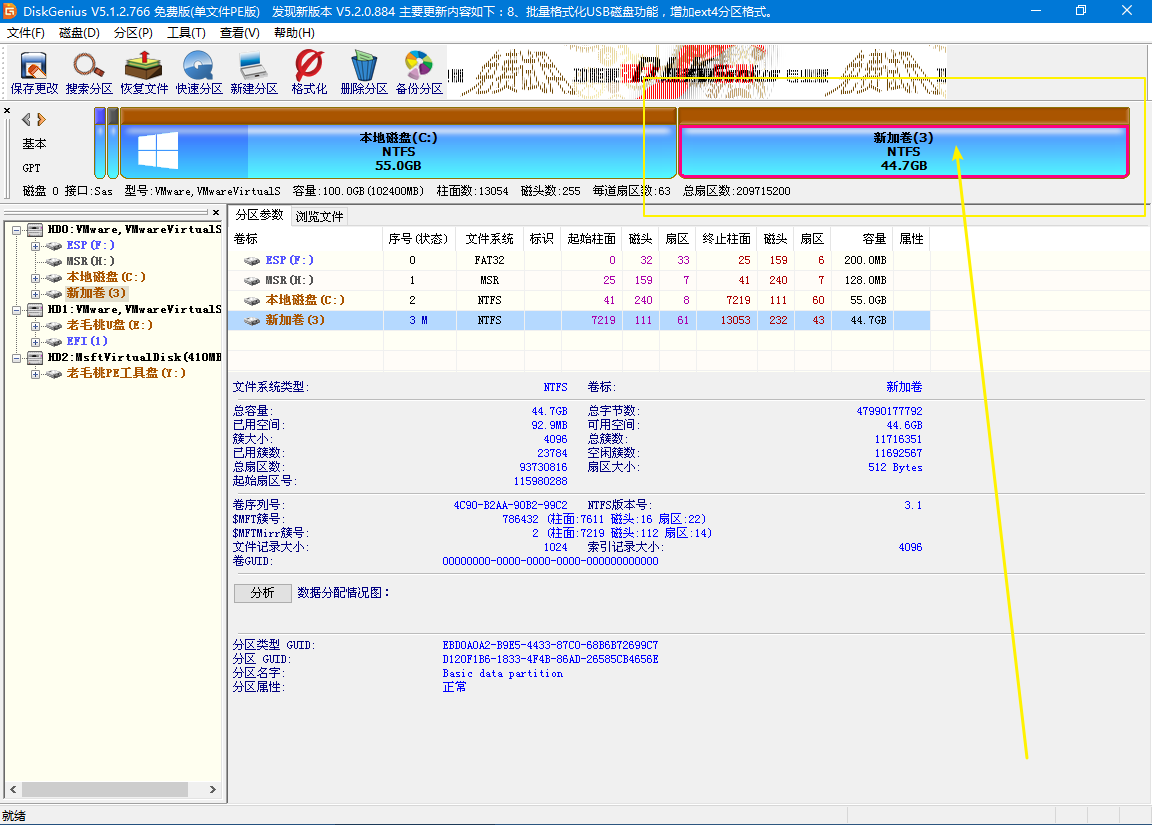1152x825 pixels.
Task: Click the drive icon of the ESP (F:) table row
Action: 252,261
